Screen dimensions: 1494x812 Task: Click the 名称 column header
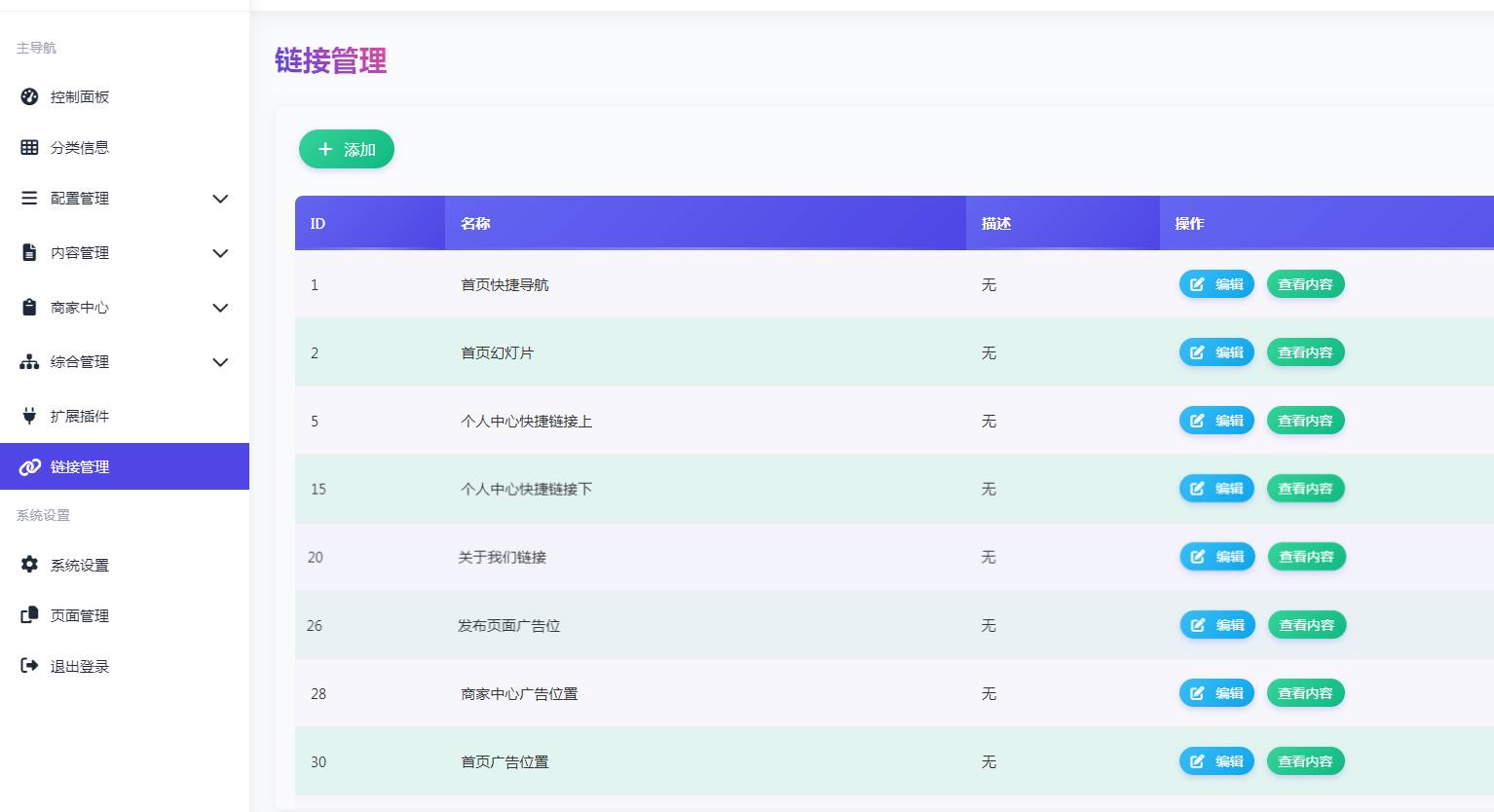click(x=475, y=223)
